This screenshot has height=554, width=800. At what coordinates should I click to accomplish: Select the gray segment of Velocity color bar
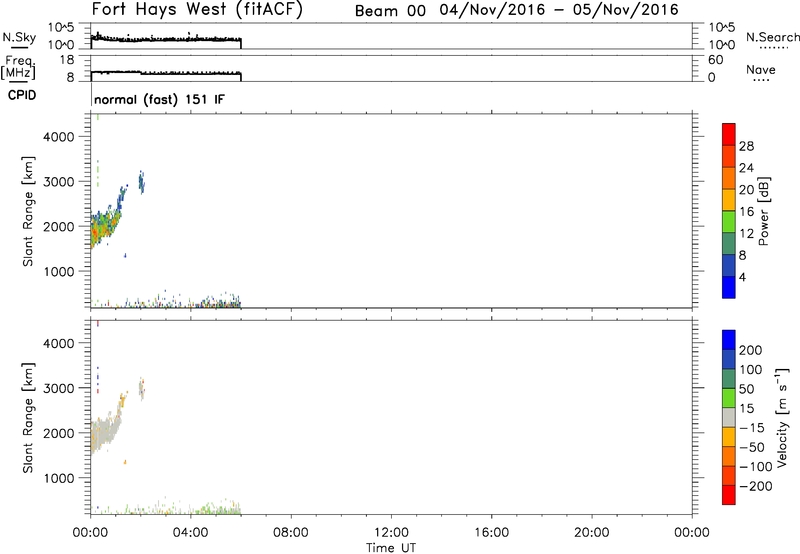(x=729, y=417)
